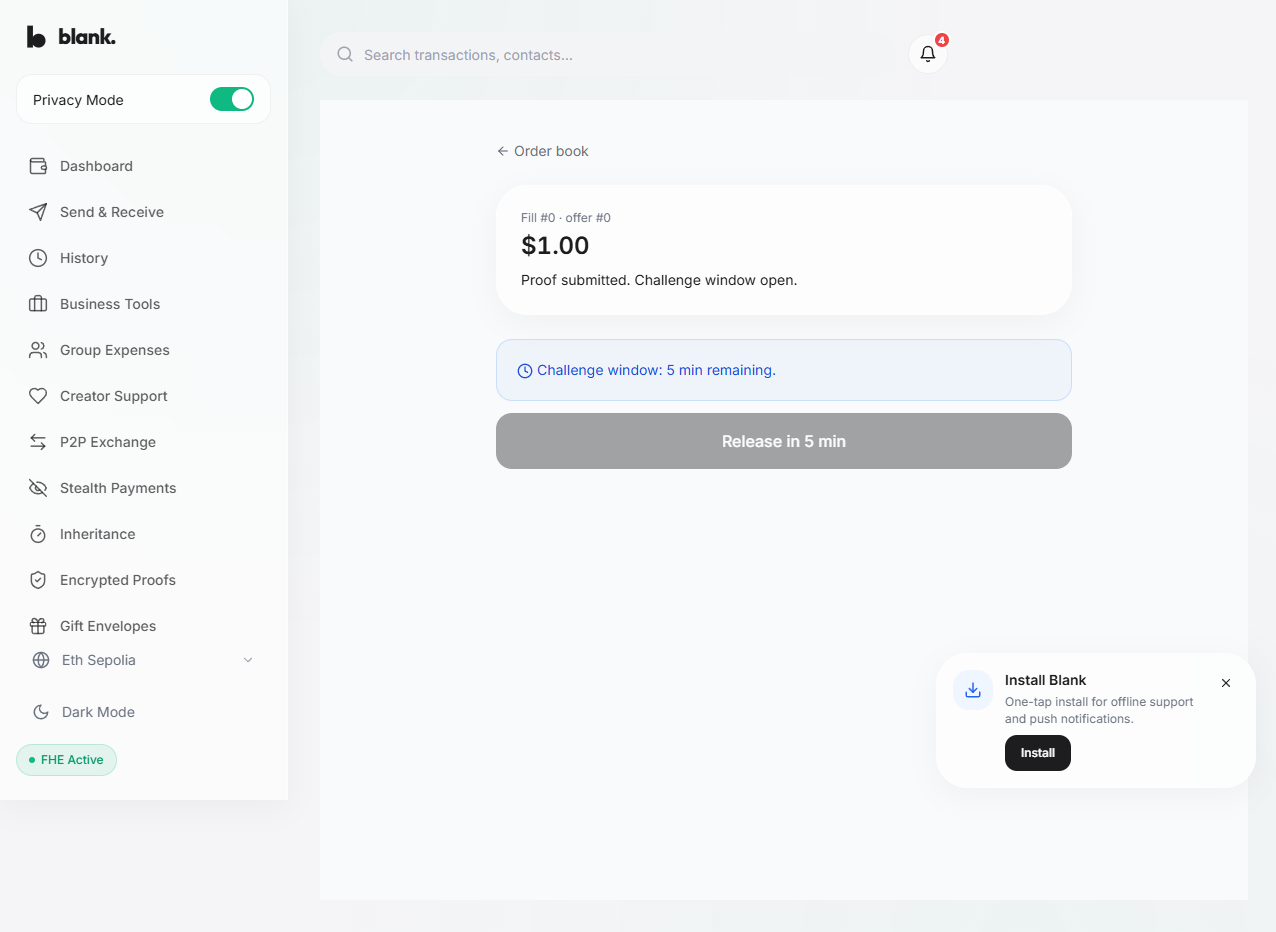
Task: Click the Send & Receive paper plane icon
Action: (x=38, y=212)
